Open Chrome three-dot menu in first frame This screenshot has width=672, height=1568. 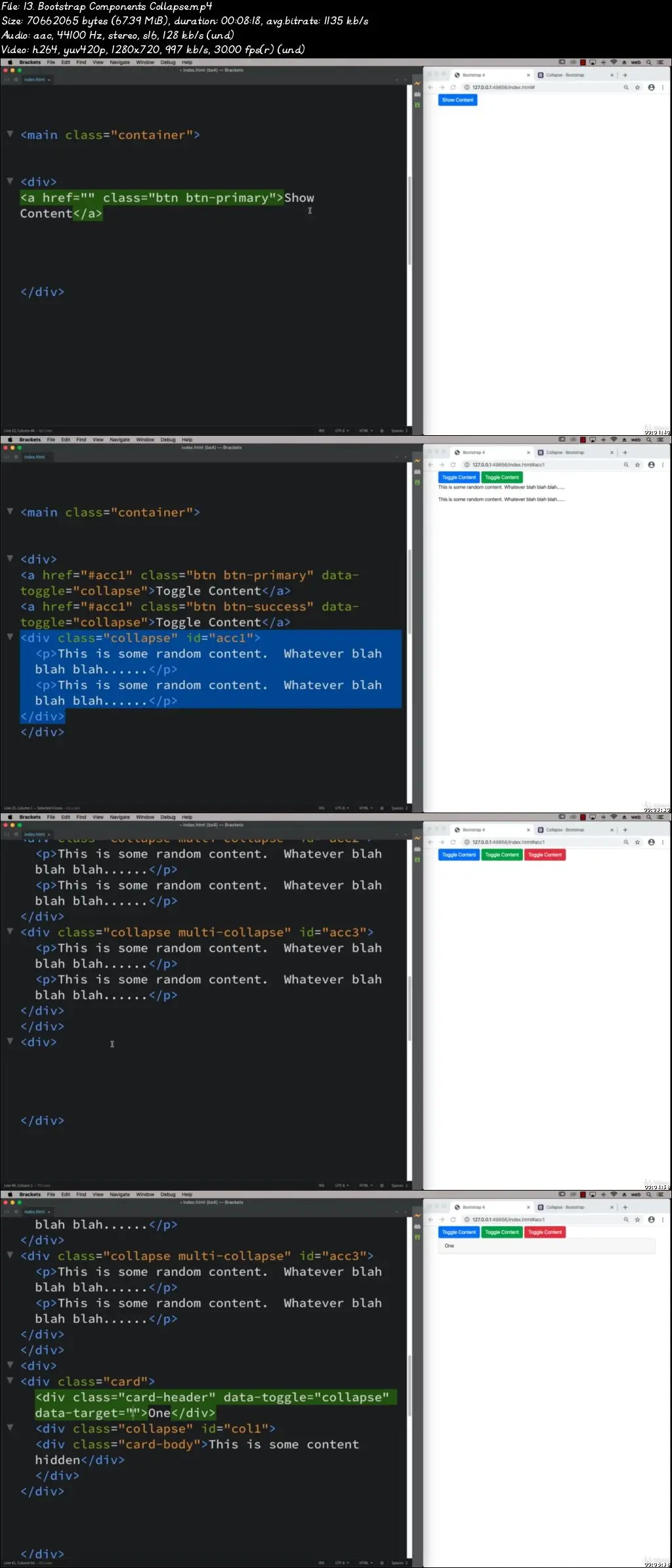tap(663, 87)
